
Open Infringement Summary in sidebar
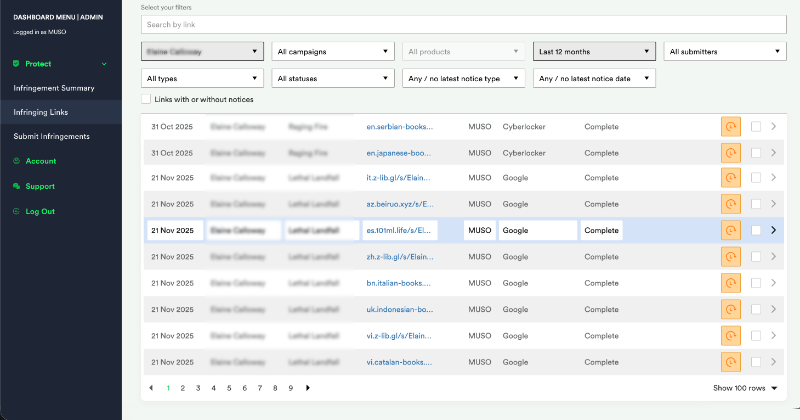(54, 88)
